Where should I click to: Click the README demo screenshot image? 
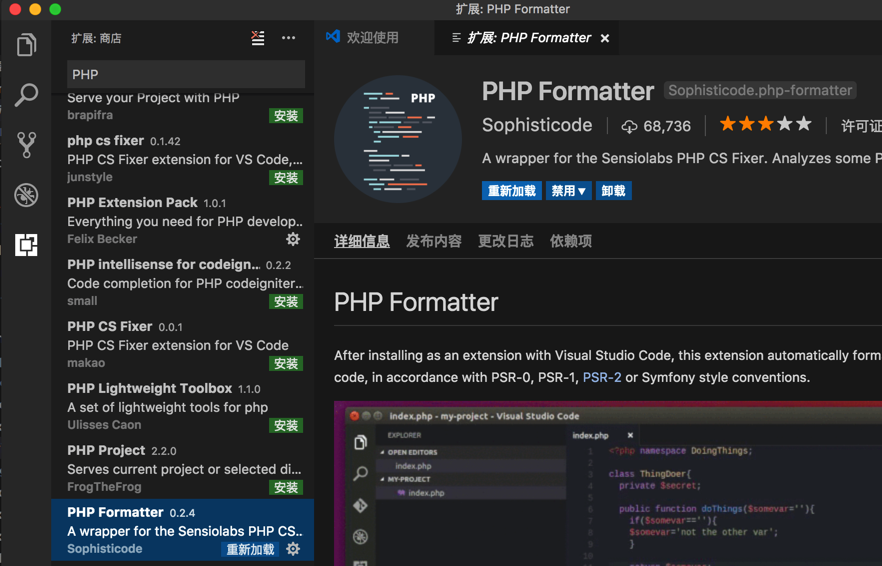click(608, 483)
